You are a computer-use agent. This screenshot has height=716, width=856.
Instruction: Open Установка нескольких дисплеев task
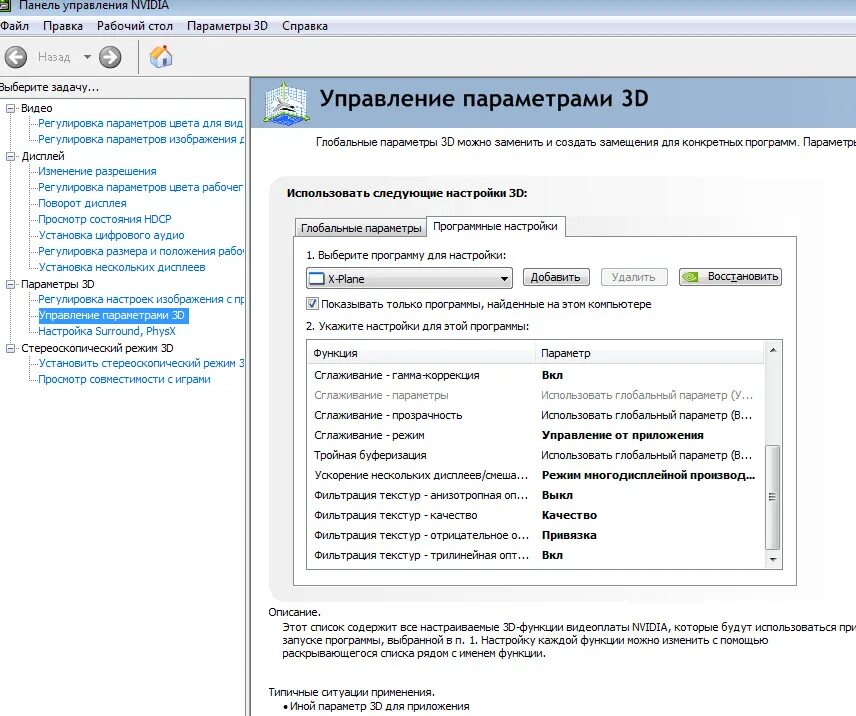[122, 267]
